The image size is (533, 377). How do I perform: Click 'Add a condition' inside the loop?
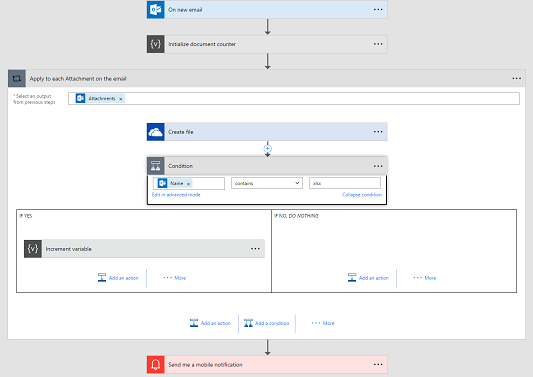(x=266, y=323)
